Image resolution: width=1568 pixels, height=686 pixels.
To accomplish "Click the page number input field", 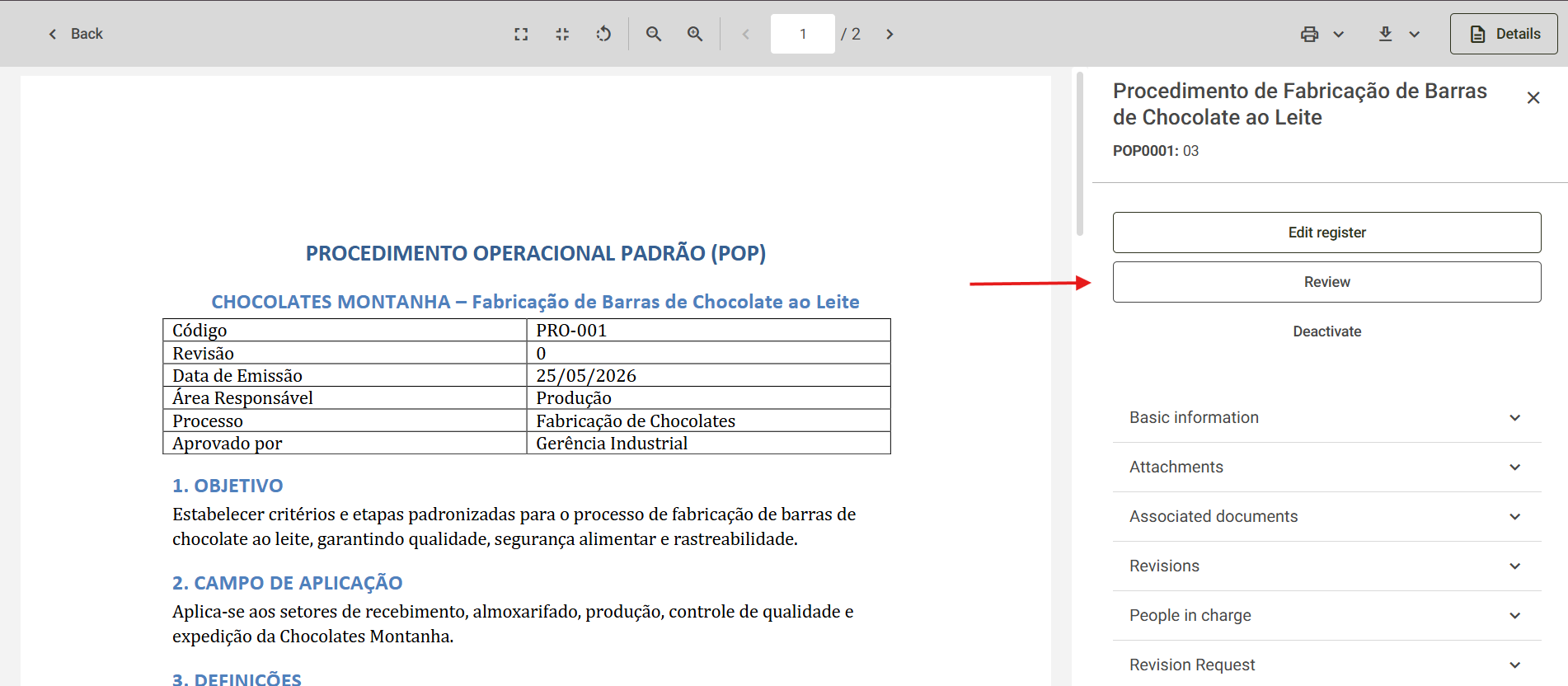I will coord(803,34).
